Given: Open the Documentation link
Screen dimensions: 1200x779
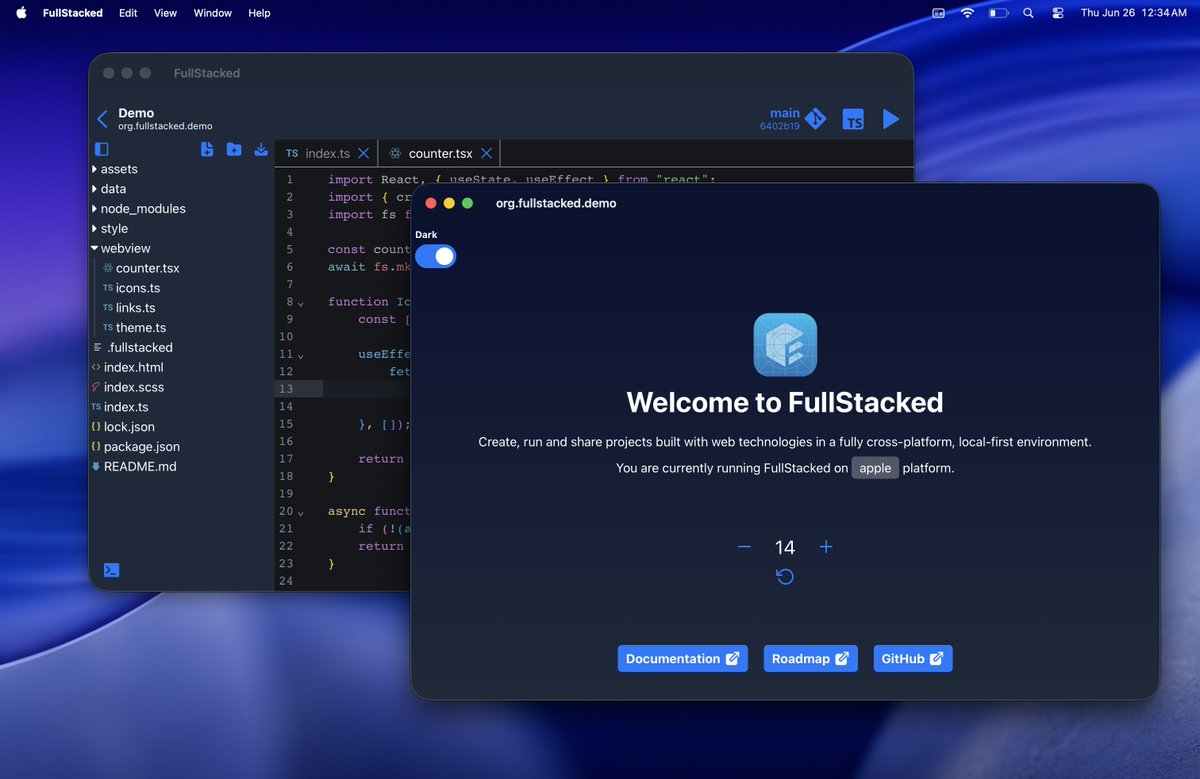Looking at the screenshot, I should click(682, 658).
